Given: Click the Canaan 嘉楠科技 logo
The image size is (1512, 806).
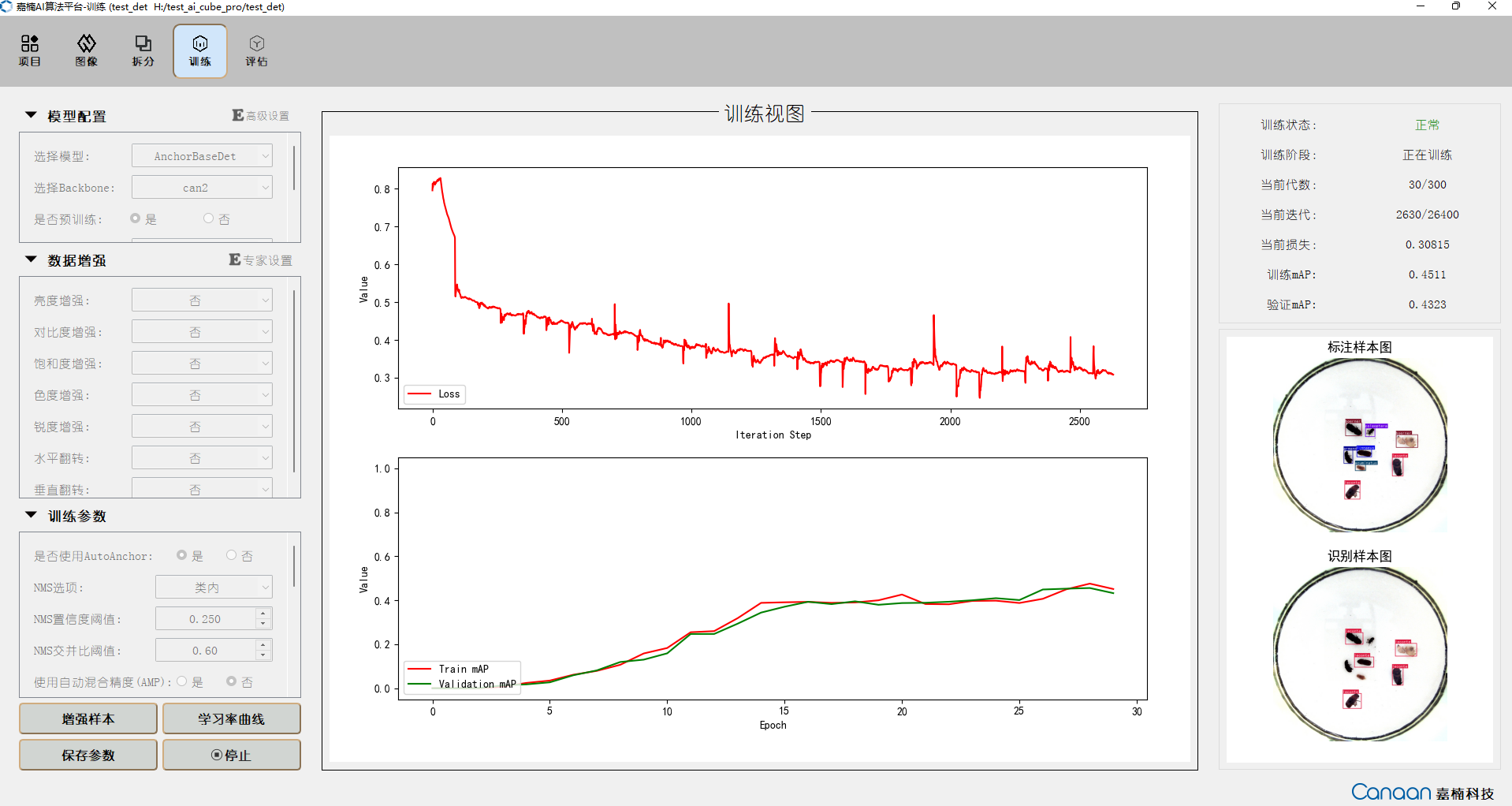Looking at the screenshot, I should point(1423,792).
